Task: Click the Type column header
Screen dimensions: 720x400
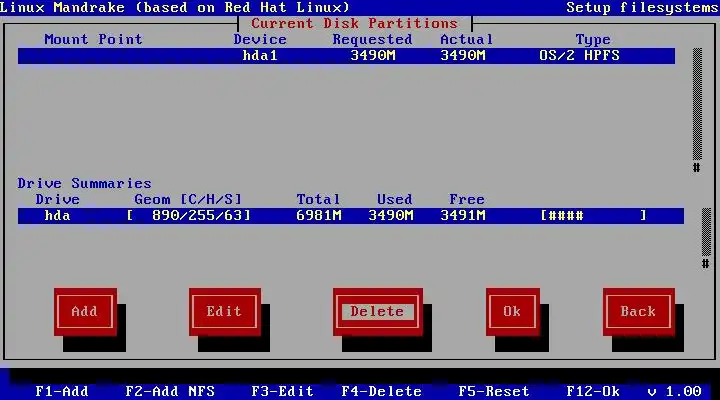Action: pos(593,40)
